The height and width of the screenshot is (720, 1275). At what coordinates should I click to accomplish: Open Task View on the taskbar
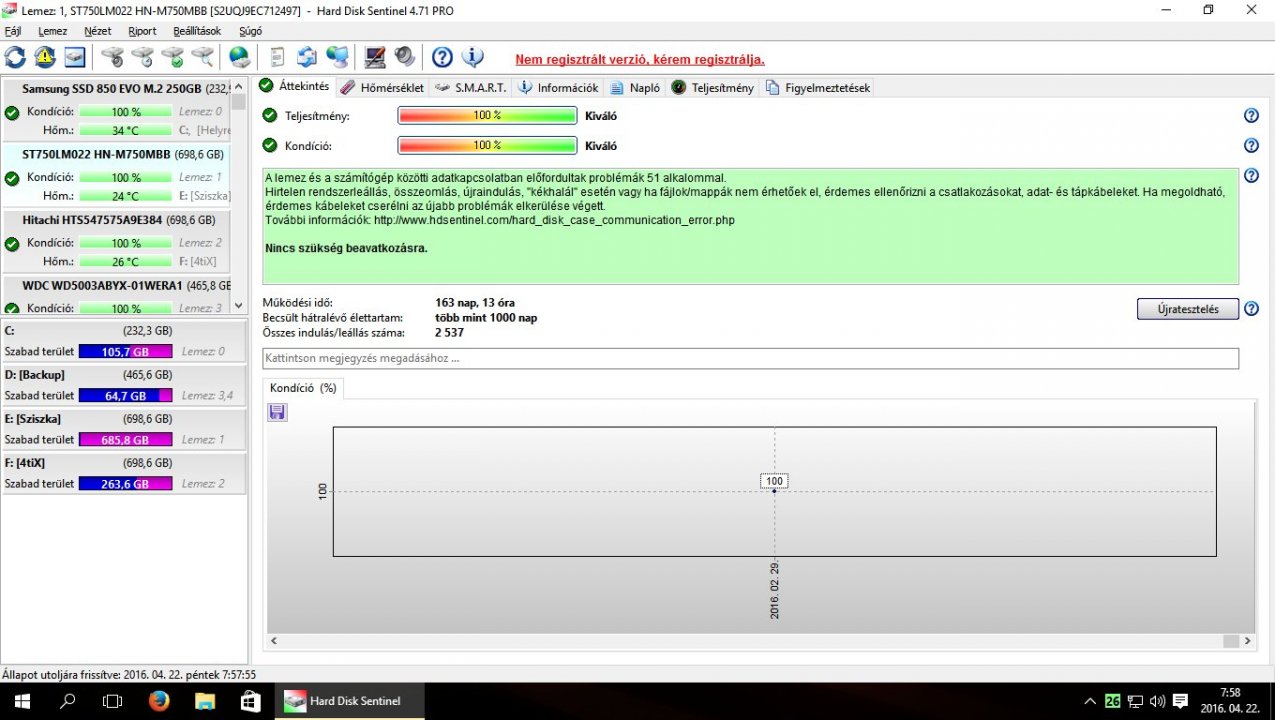coord(112,701)
